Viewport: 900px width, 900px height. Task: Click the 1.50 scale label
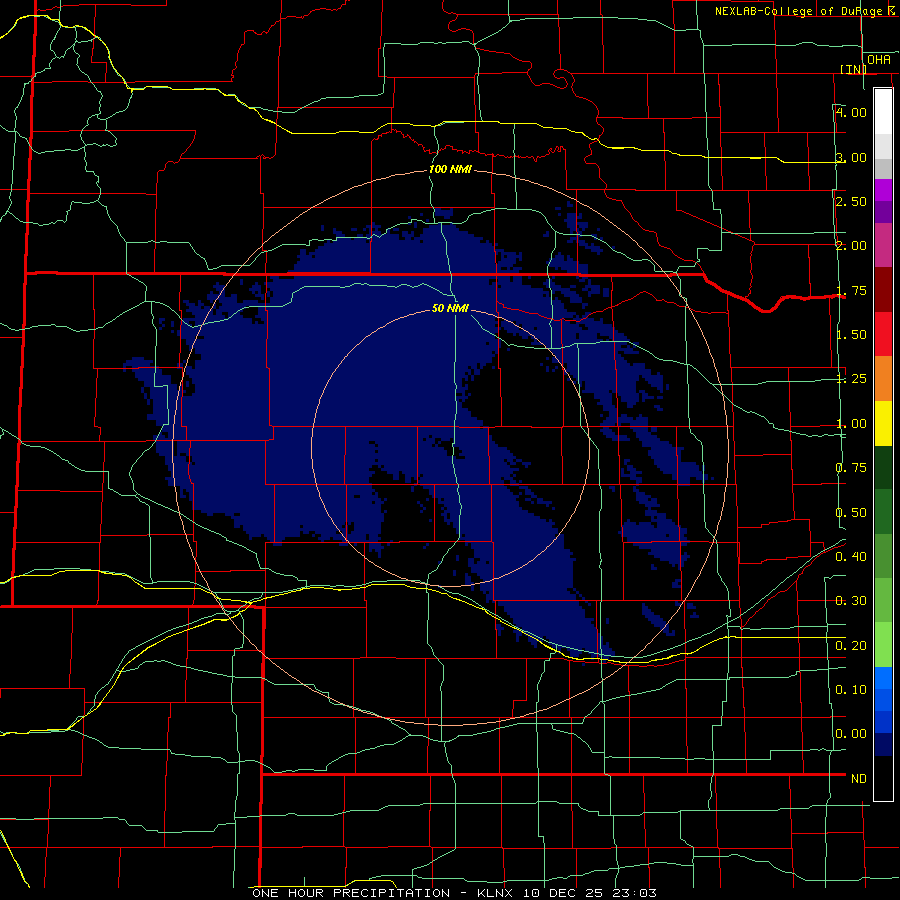(x=851, y=335)
